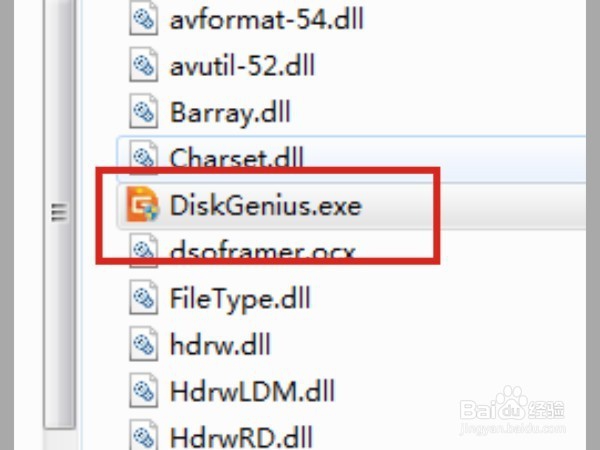Select the DiskGenius.exe file name

[266, 205]
